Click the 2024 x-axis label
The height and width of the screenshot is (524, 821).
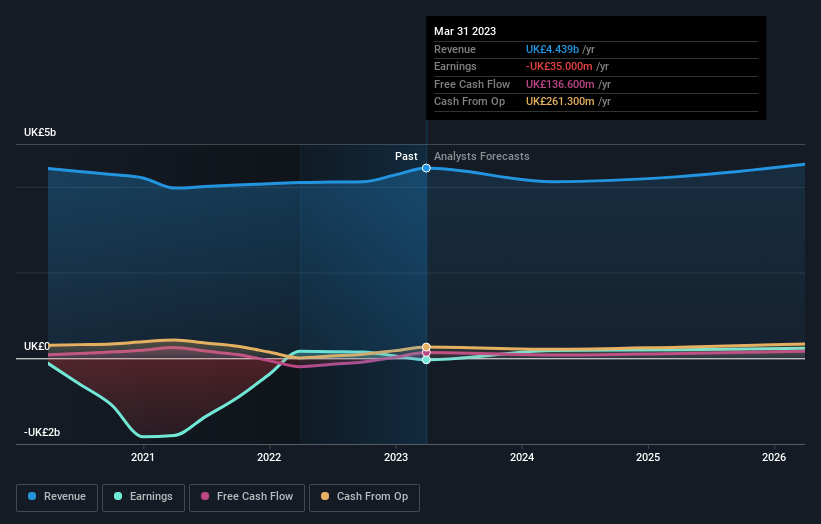pos(522,457)
